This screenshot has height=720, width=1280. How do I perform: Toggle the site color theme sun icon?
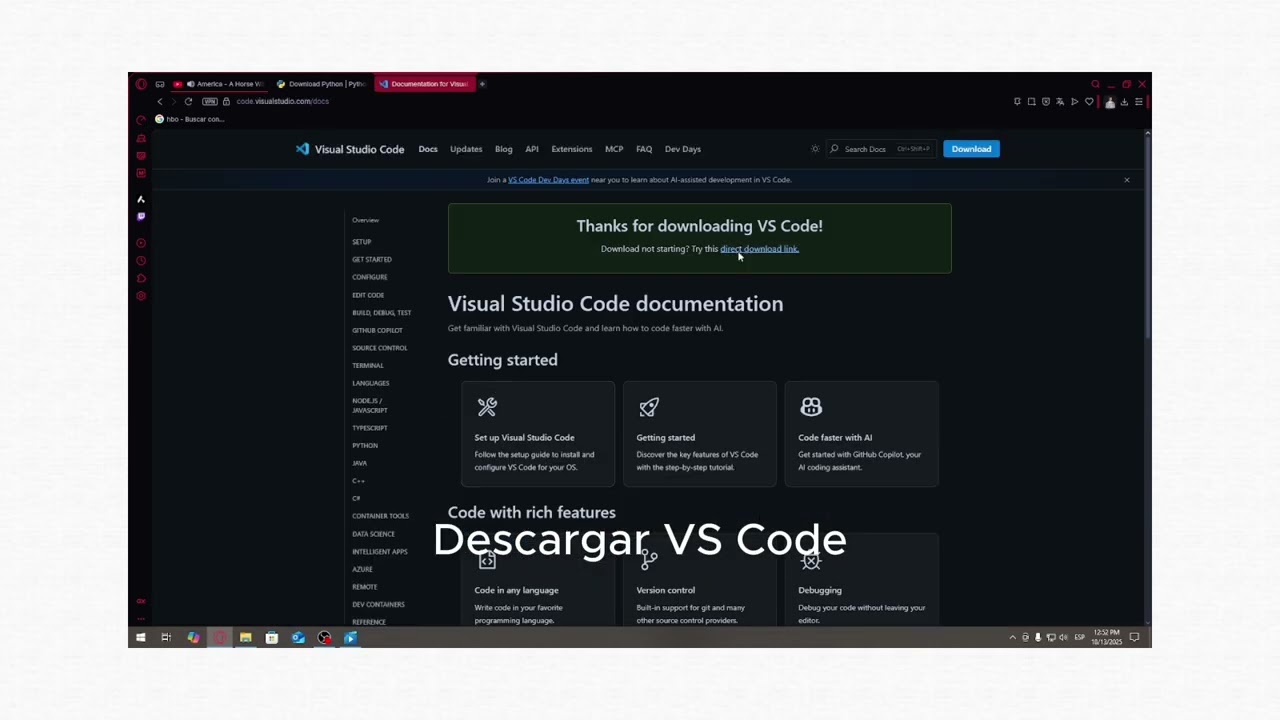(815, 149)
